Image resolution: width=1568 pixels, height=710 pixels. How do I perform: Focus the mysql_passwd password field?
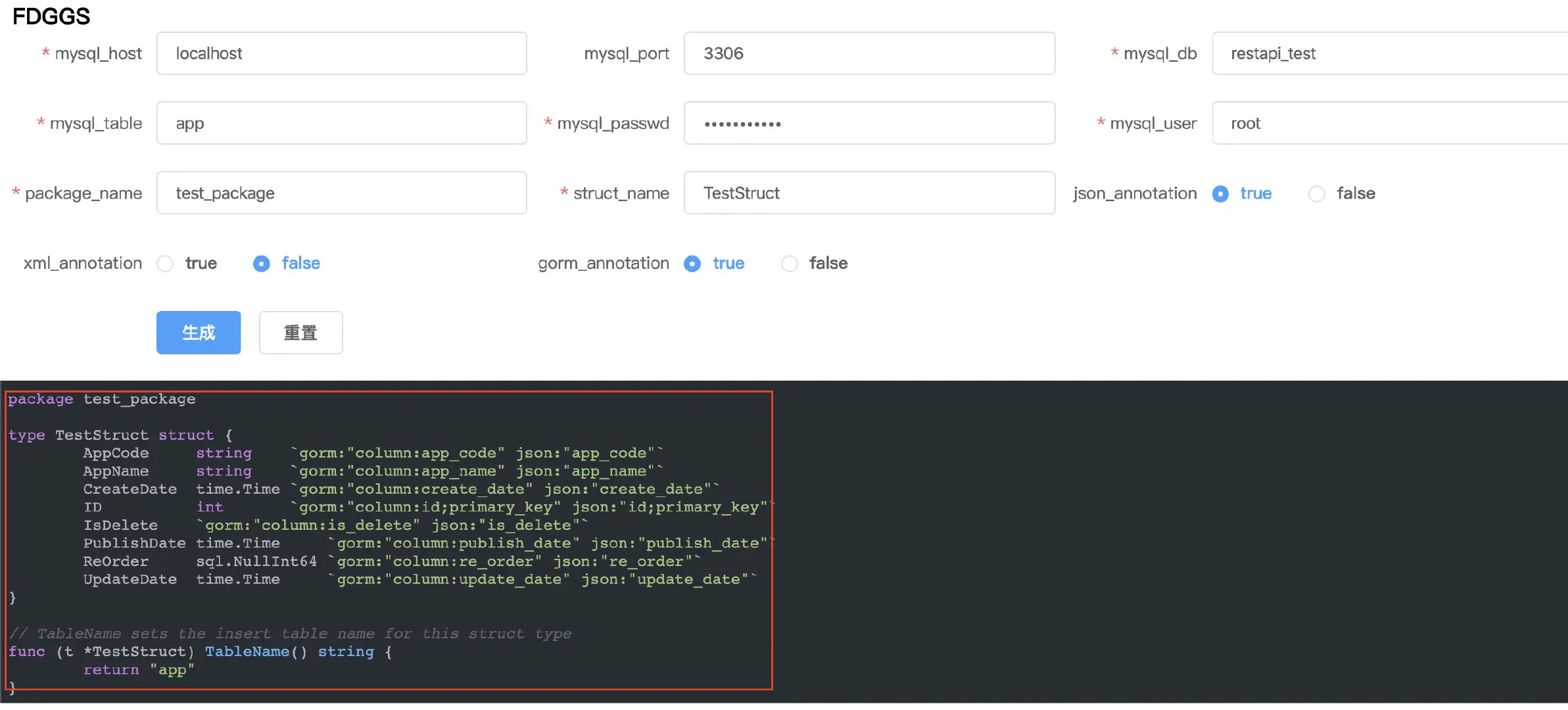click(868, 123)
